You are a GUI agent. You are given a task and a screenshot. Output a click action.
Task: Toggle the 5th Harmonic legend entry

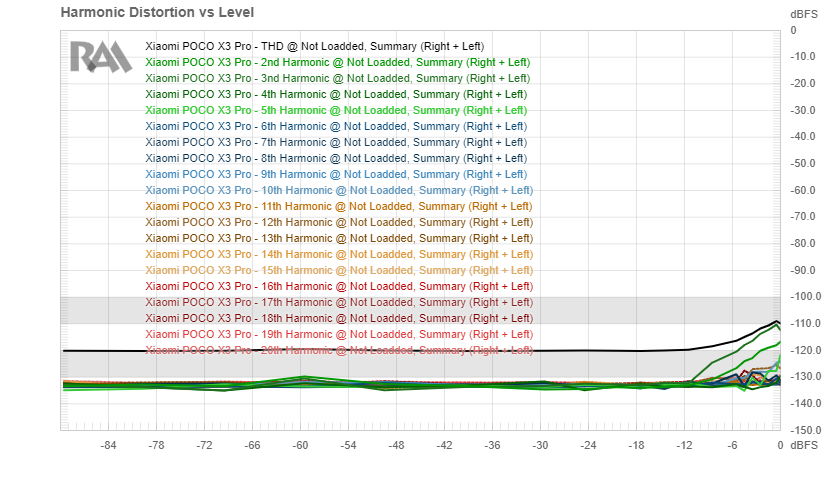tap(336, 110)
